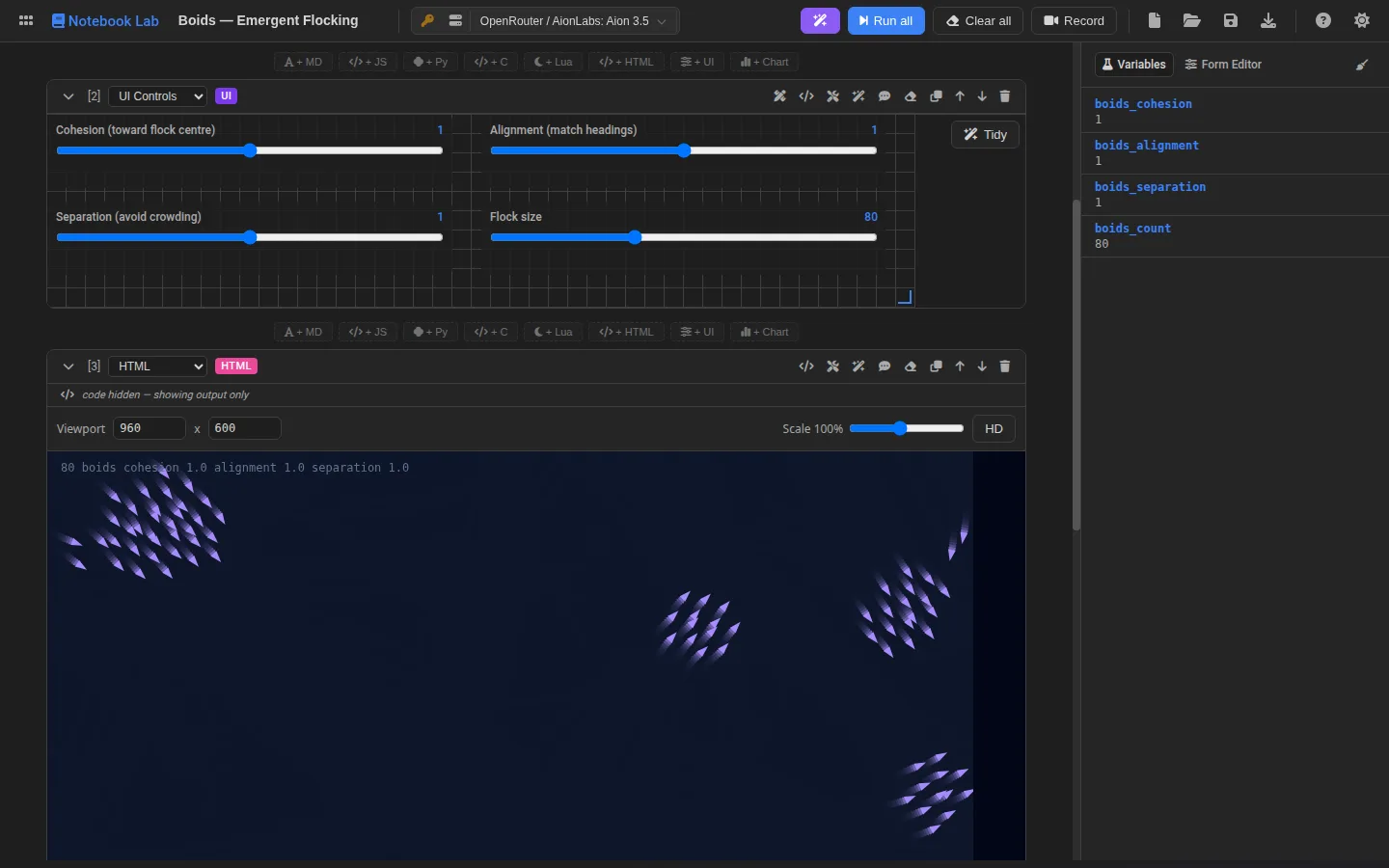Collapse the UI Controls cell [2]

click(68, 96)
